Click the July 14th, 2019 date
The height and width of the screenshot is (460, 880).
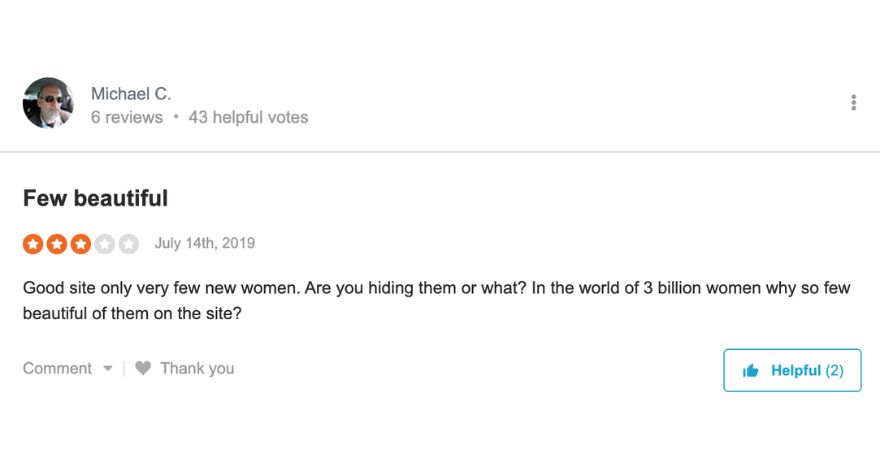pos(205,243)
